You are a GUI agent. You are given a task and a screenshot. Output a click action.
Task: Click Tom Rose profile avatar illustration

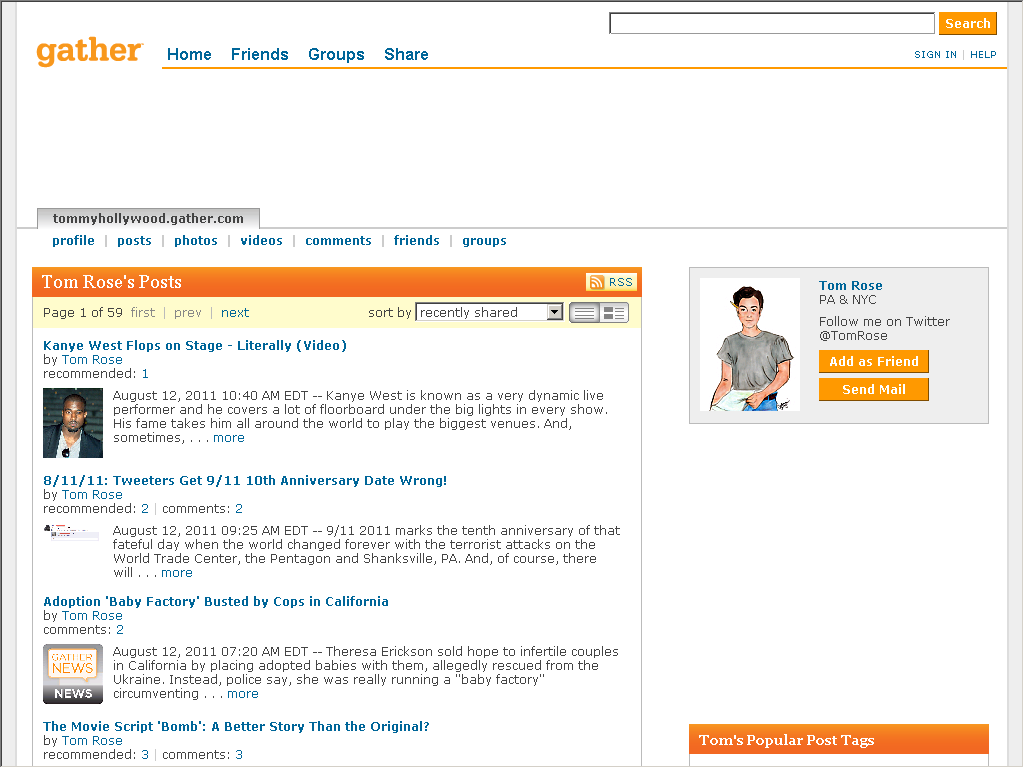click(x=750, y=345)
